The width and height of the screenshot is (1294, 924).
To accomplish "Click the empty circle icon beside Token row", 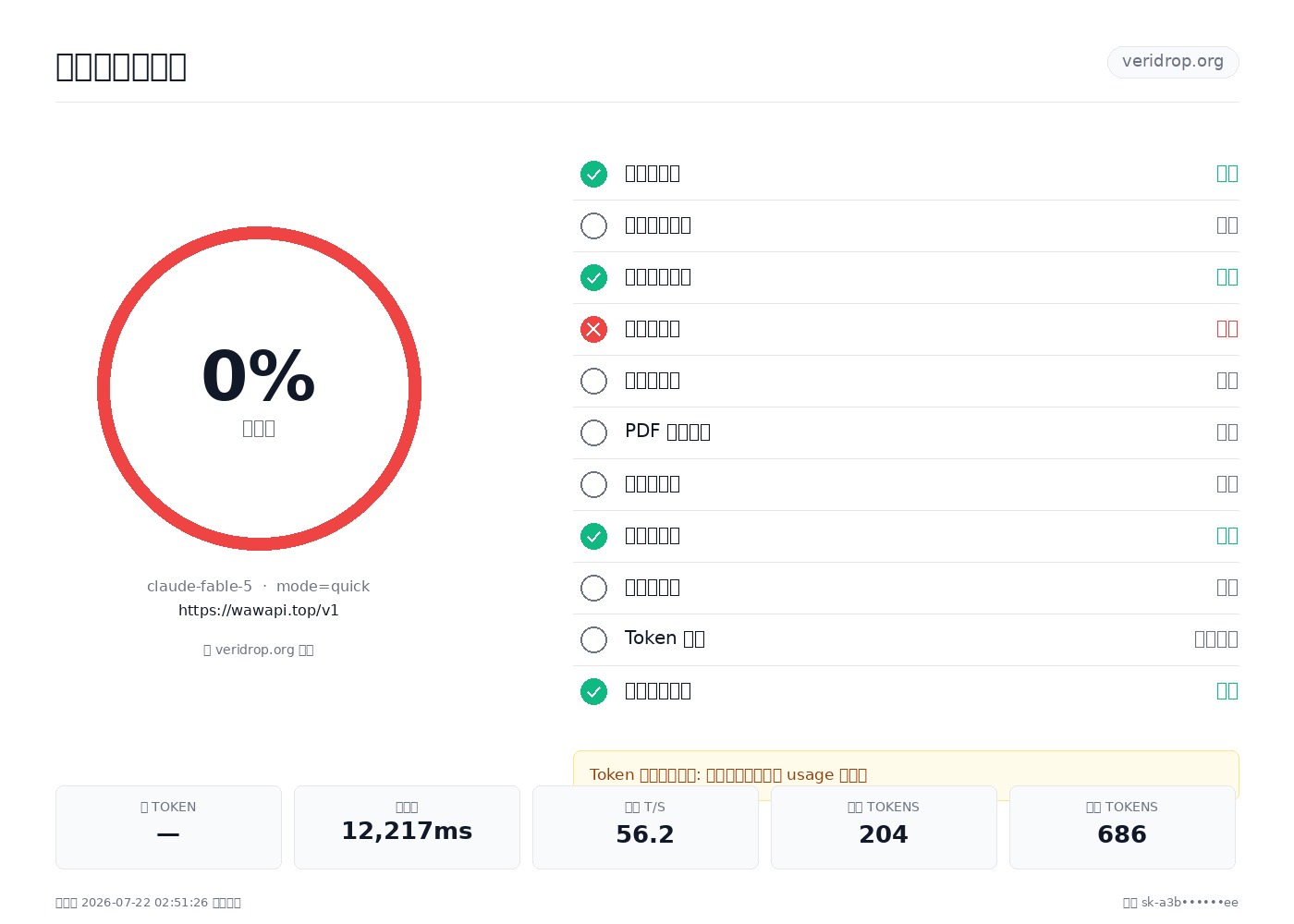I will pyautogui.click(x=593, y=639).
